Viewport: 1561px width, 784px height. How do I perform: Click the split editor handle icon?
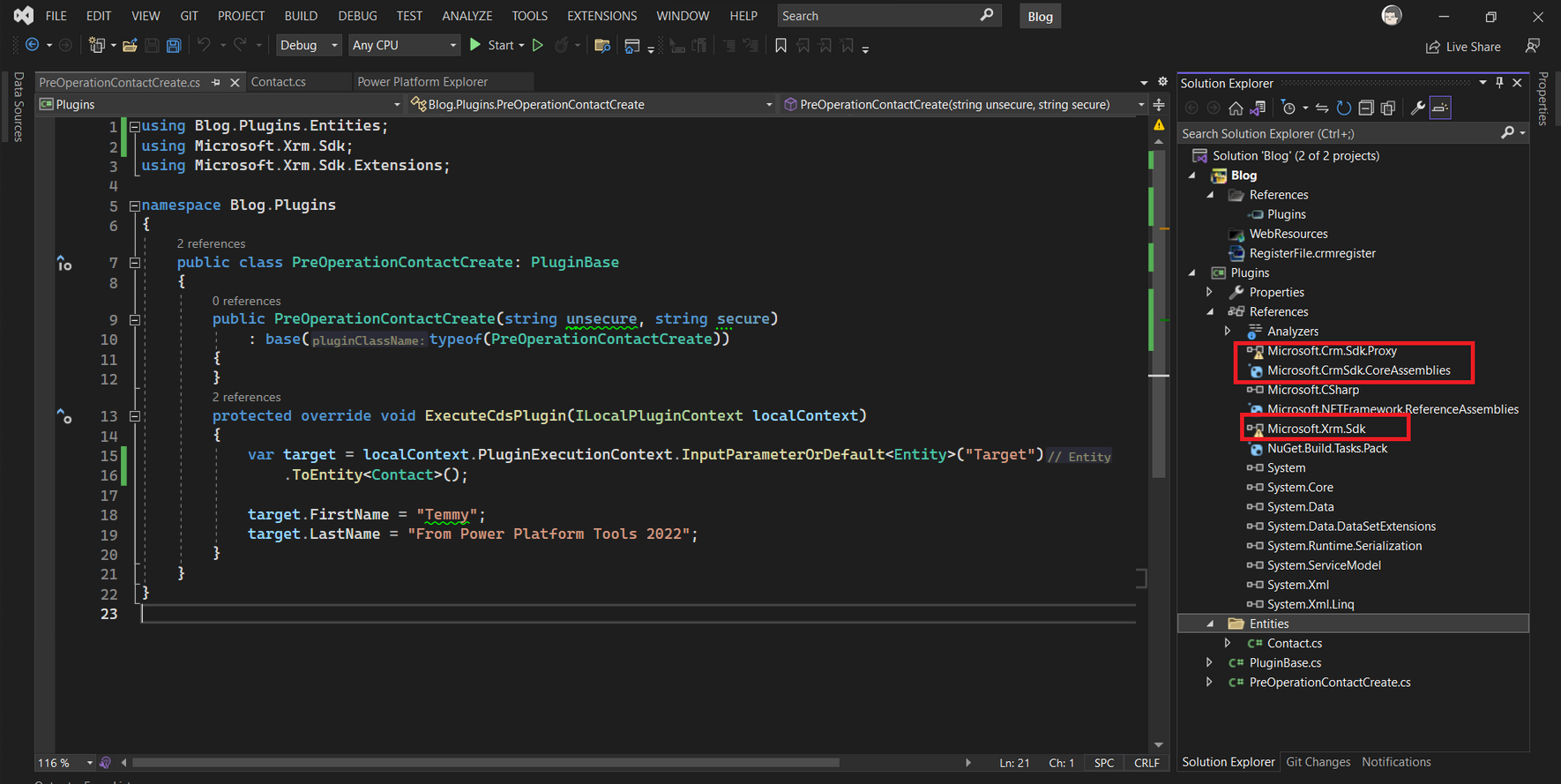(x=1159, y=105)
